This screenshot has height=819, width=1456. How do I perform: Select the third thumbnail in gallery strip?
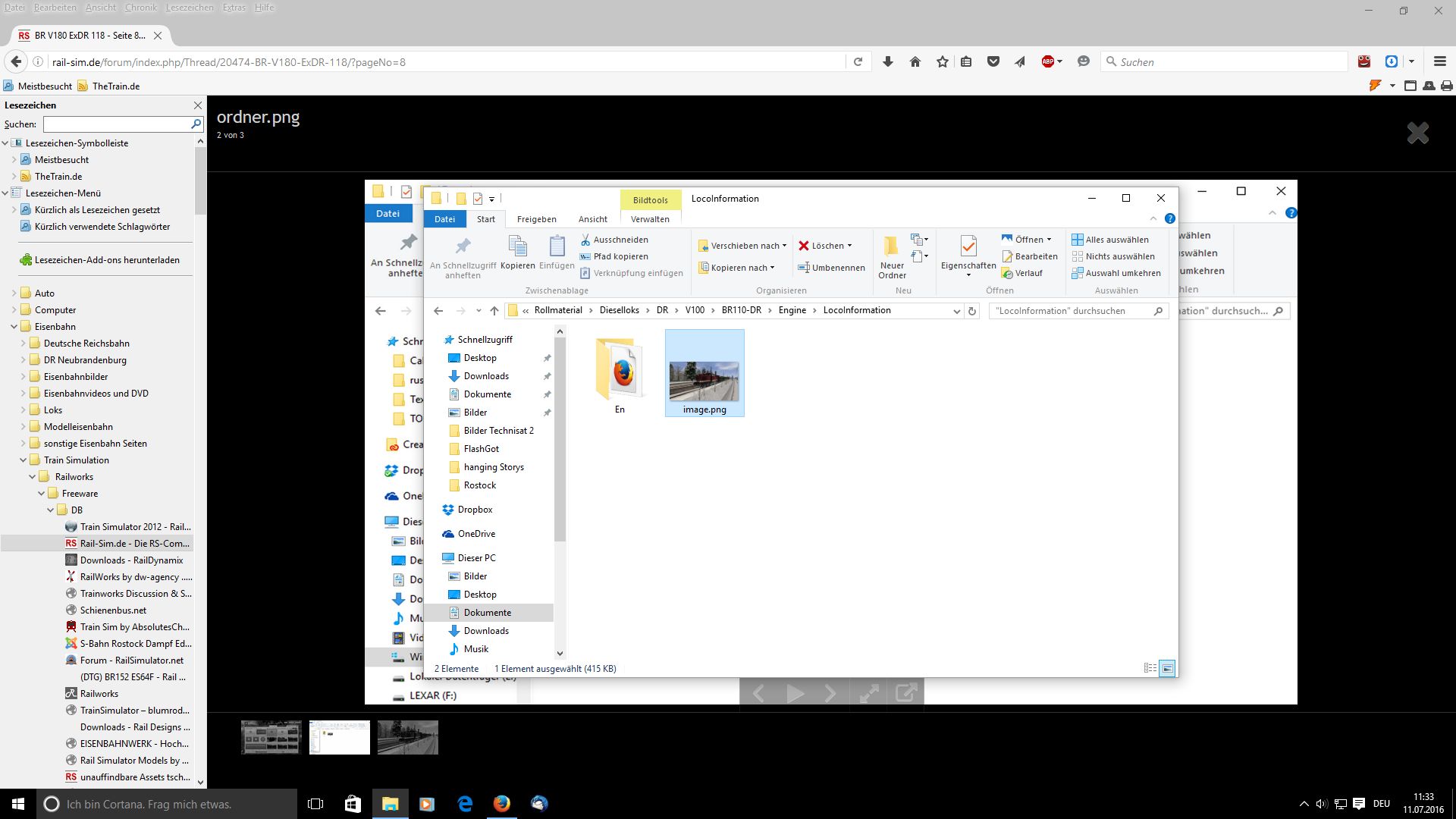click(x=407, y=737)
